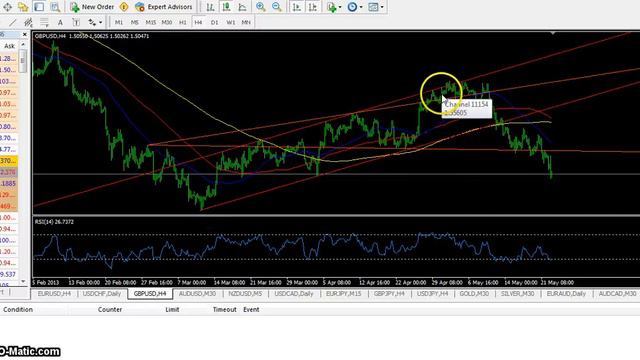Set timeframe to M5
The height and width of the screenshot is (360, 640).
(135, 22)
